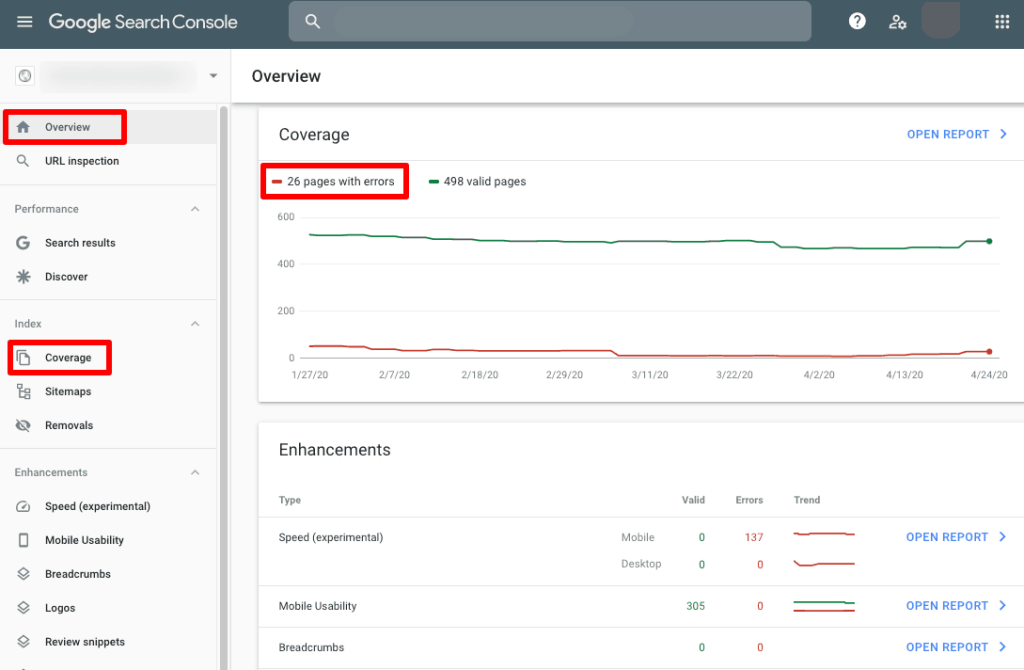The height and width of the screenshot is (670, 1024).
Task: Click the Speed Mobile trend sparkline
Action: 824,534
